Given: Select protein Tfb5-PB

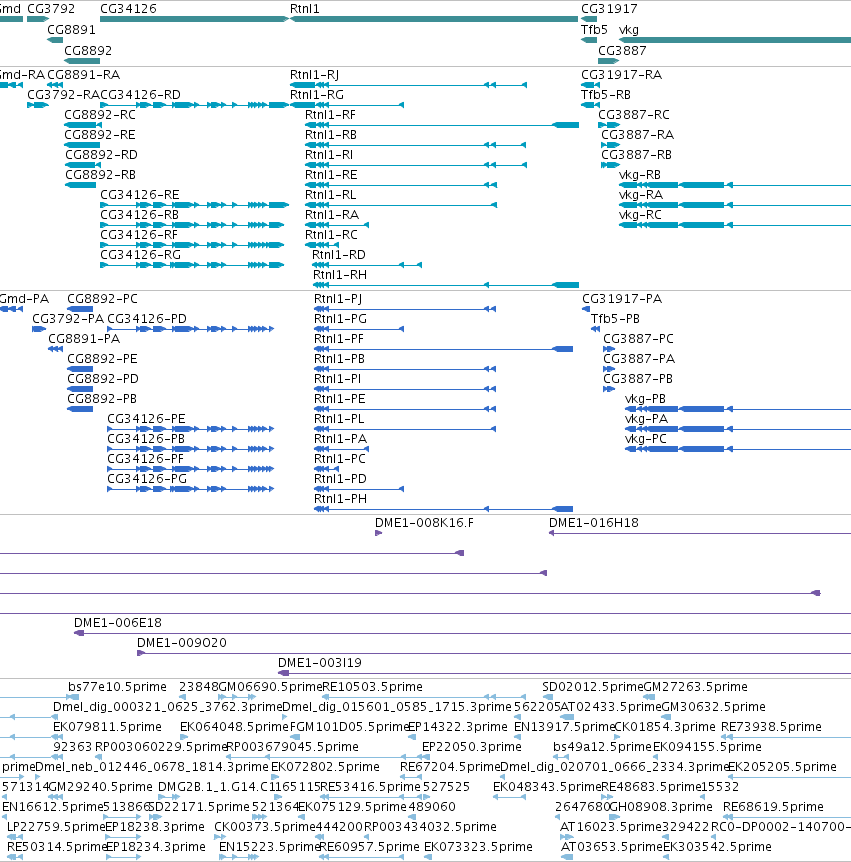Looking at the screenshot, I should coord(615,319).
